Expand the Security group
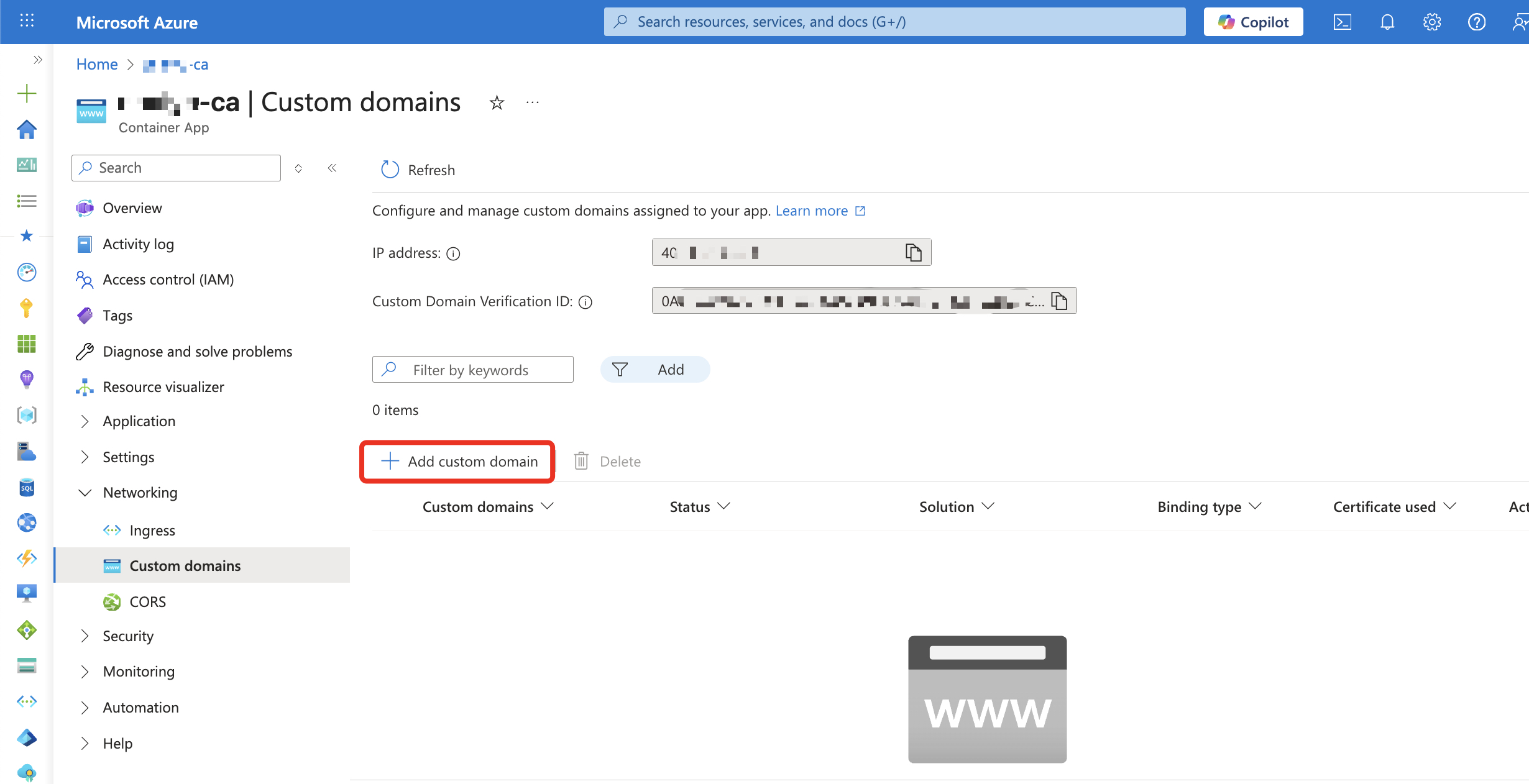The image size is (1529, 784). pos(128,636)
